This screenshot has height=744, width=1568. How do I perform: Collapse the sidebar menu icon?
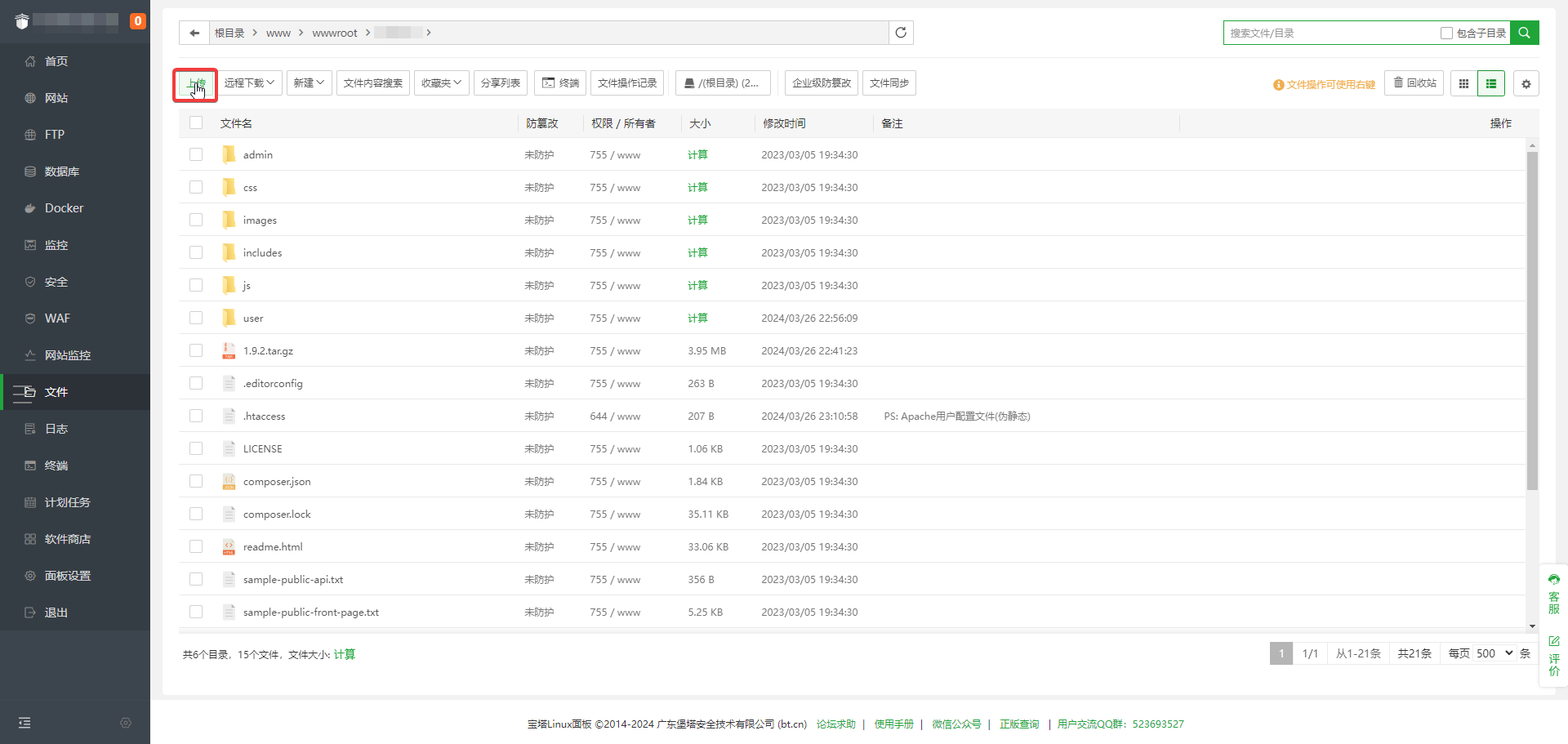(x=24, y=723)
